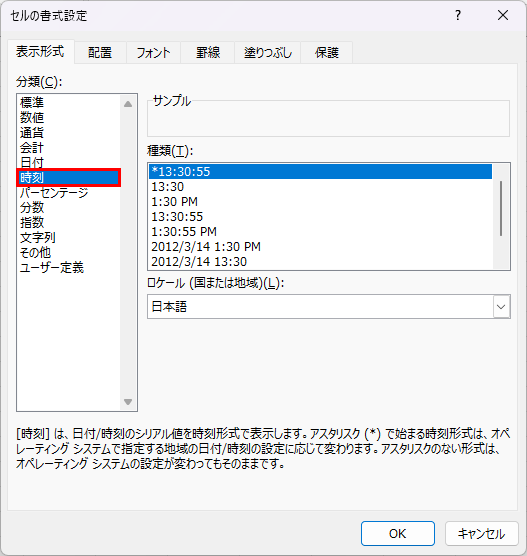Choose 13:30:55 format without asterisk

coord(321,217)
